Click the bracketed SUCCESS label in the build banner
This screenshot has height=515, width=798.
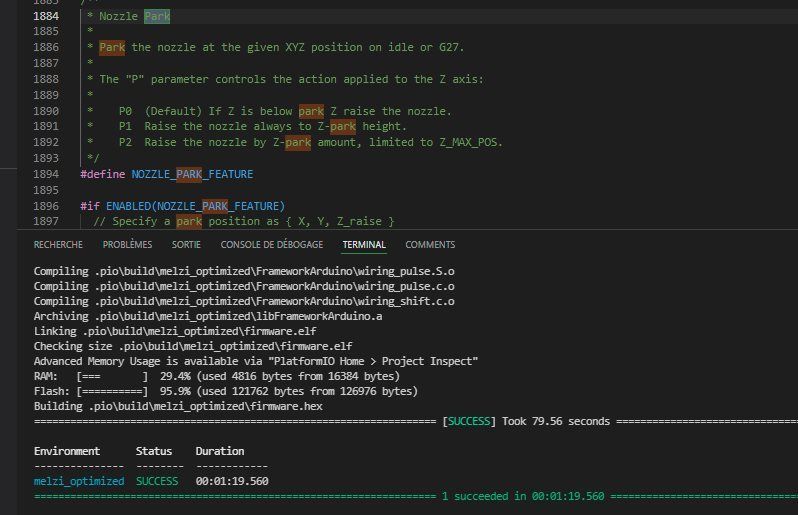click(x=468, y=421)
